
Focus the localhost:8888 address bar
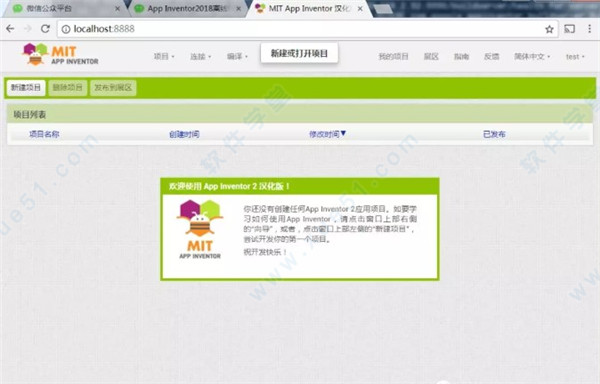tap(308, 29)
